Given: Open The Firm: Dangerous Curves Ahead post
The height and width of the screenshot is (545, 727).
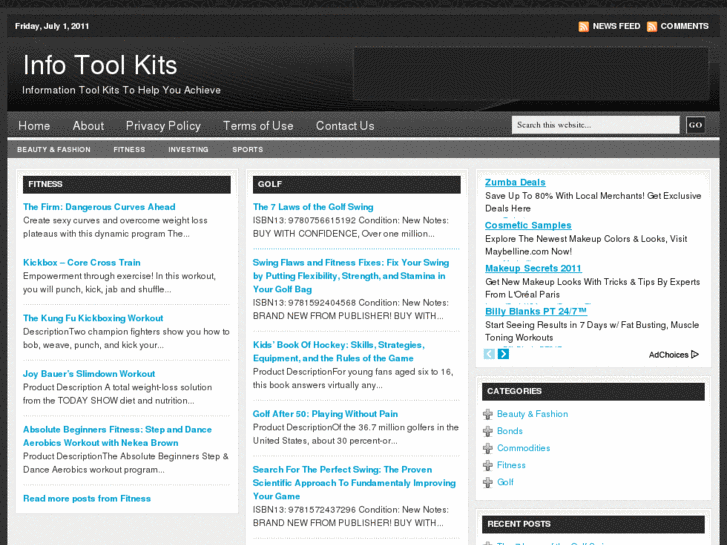Looking at the screenshot, I should [x=99, y=207].
